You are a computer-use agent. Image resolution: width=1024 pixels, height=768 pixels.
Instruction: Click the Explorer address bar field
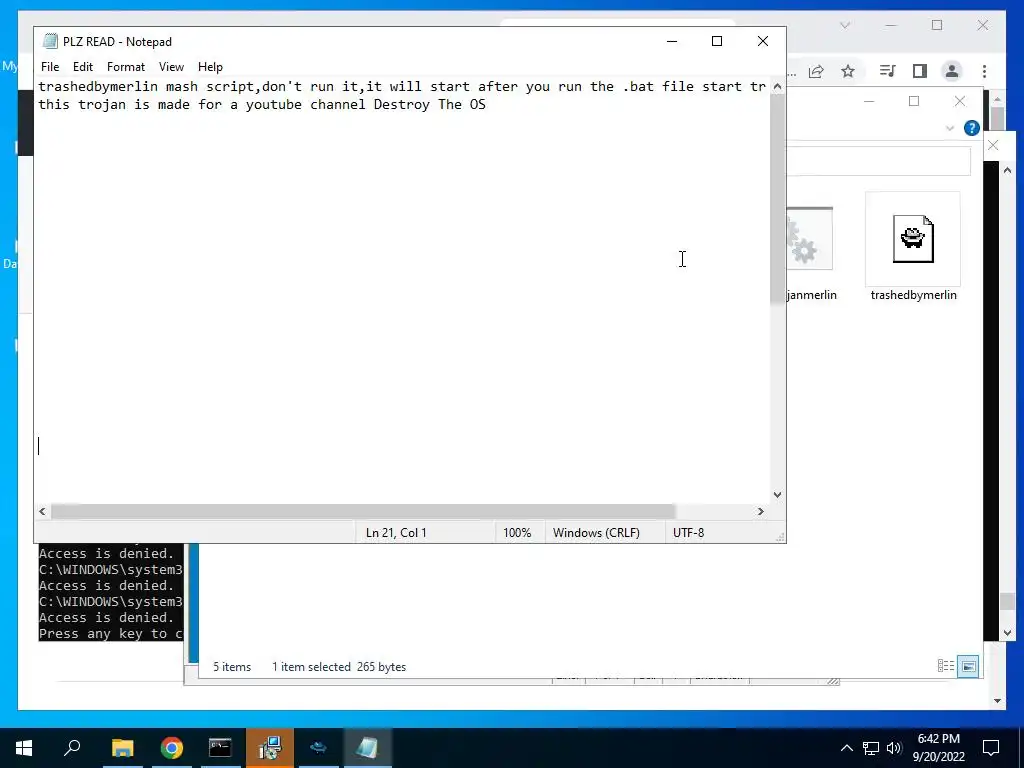[x=878, y=161]
